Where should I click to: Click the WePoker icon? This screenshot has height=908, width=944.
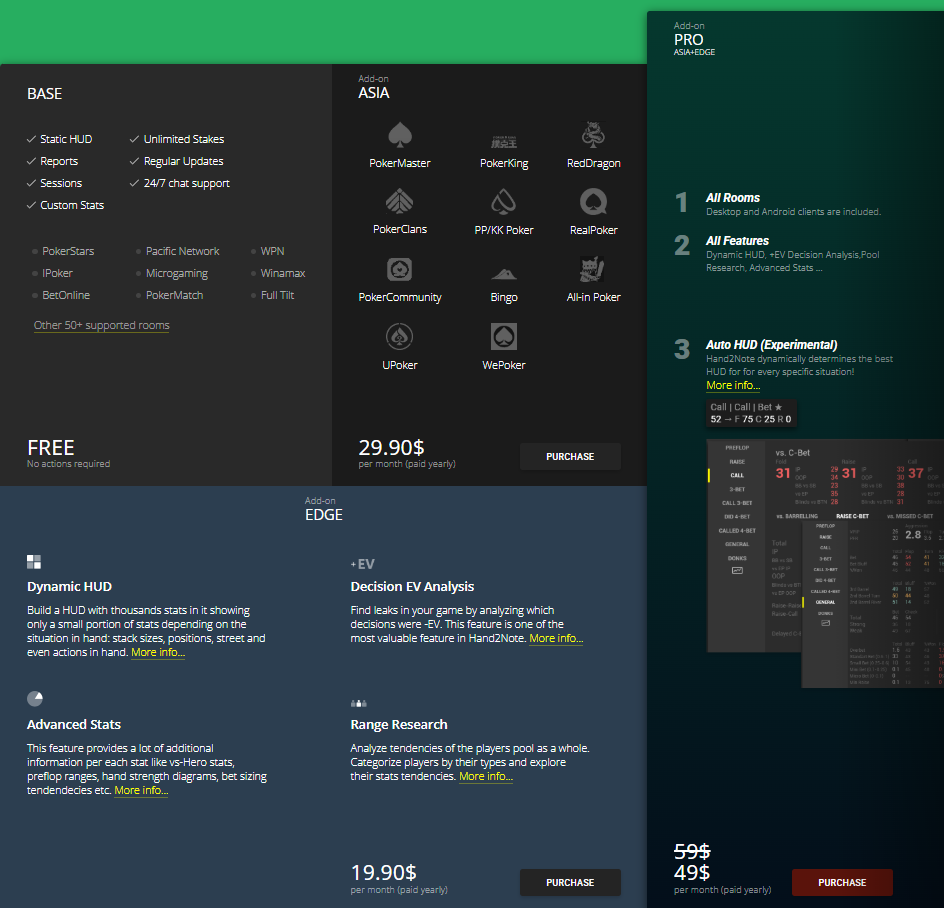coord(503,337)
